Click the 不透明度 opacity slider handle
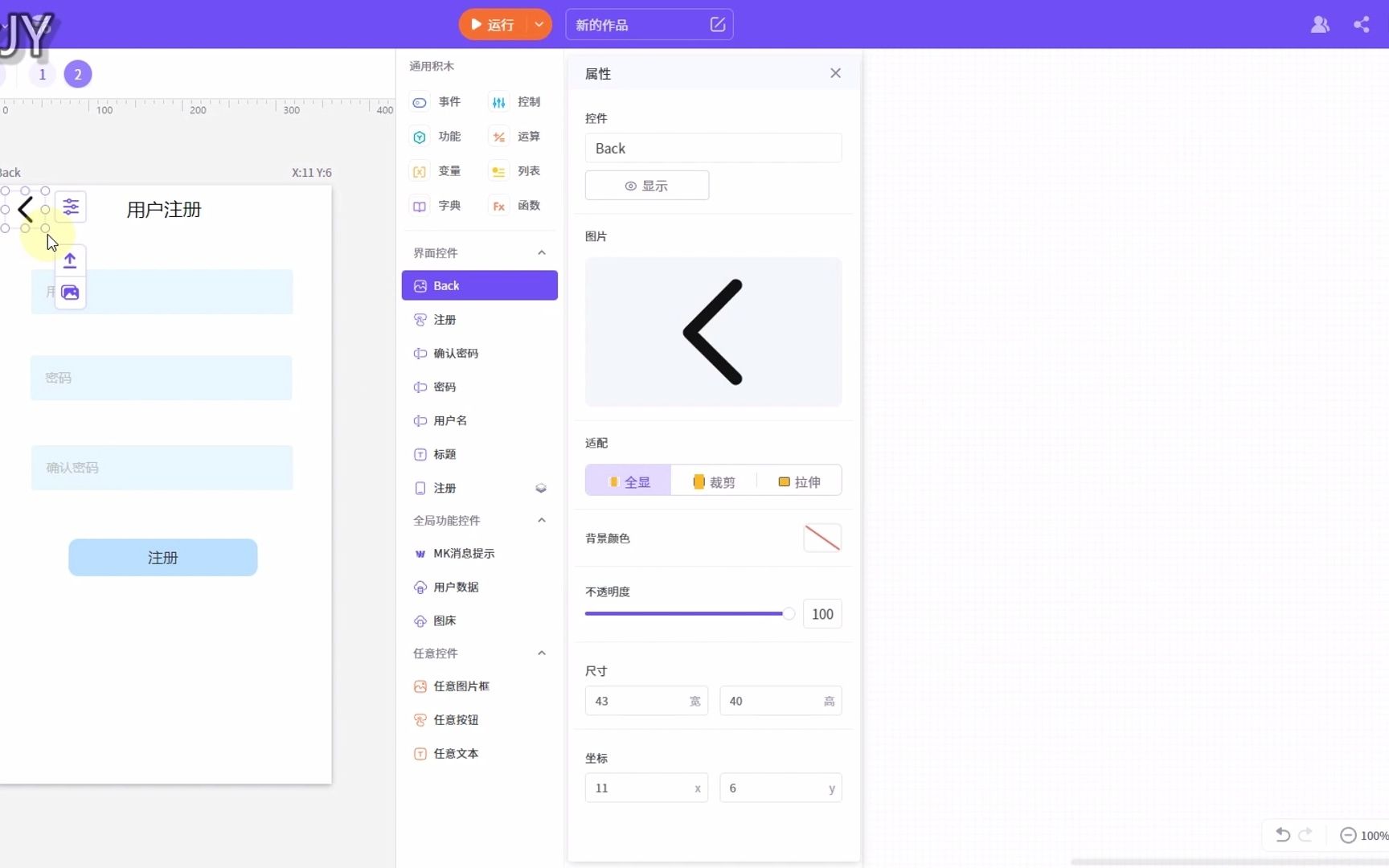The image size is (1389, 868). (x=789, y=614)
